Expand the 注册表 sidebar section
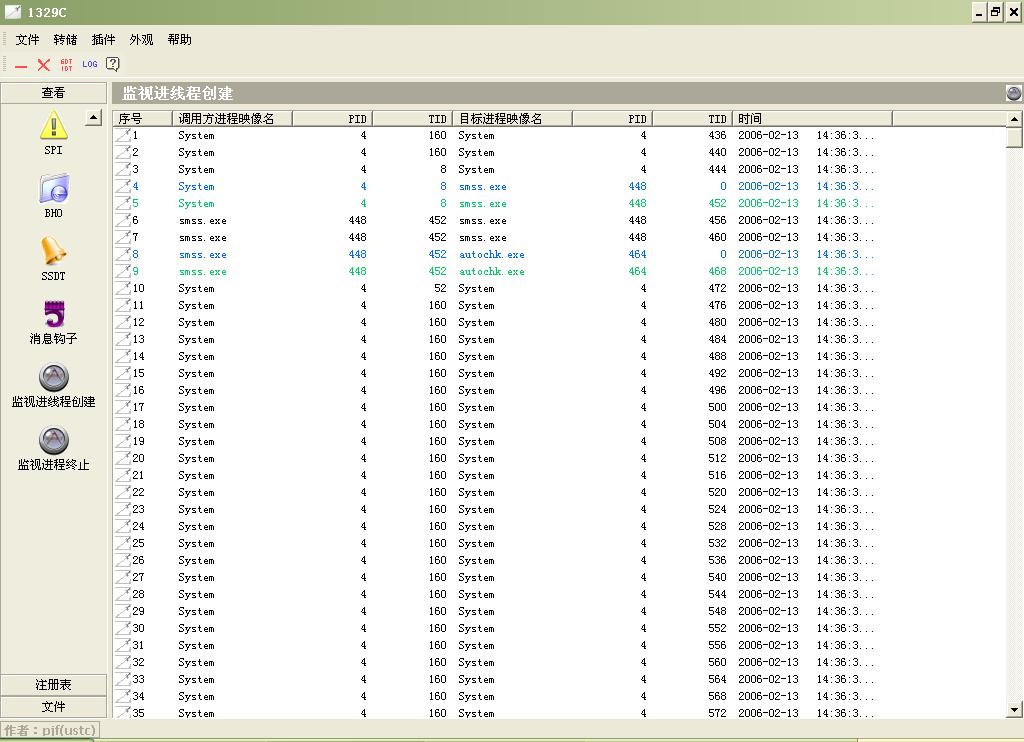Screen dimensions: 1024x742 point(53,685)
